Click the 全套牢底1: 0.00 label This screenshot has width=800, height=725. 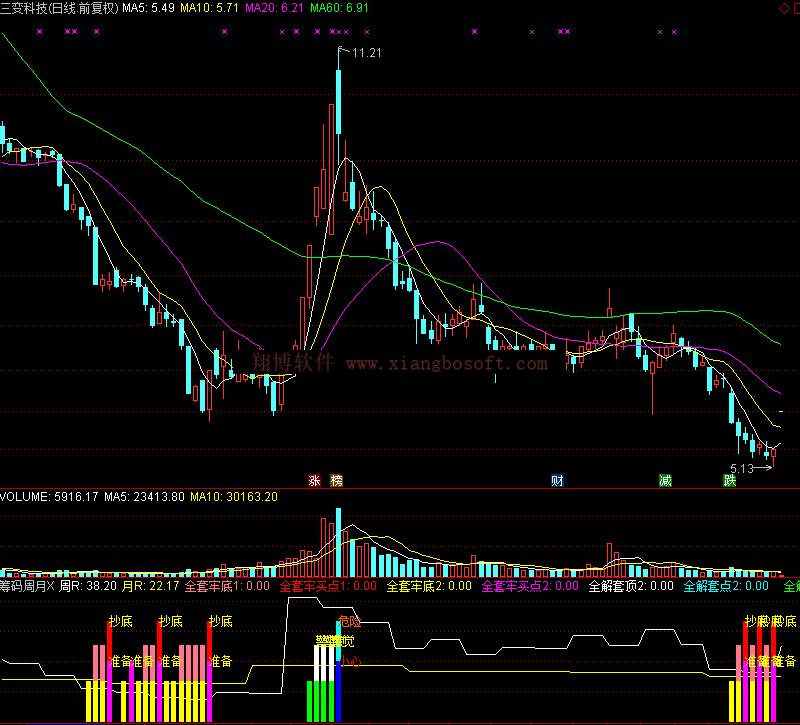click(x=227, y=586)
